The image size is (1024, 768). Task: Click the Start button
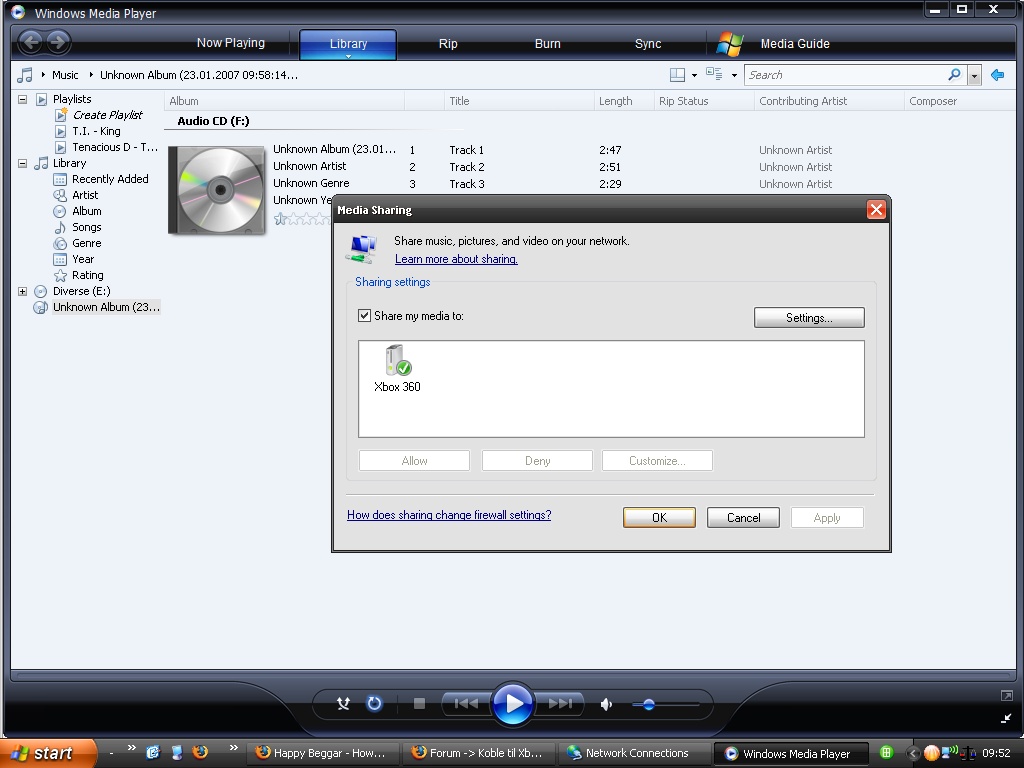[48, 753]
